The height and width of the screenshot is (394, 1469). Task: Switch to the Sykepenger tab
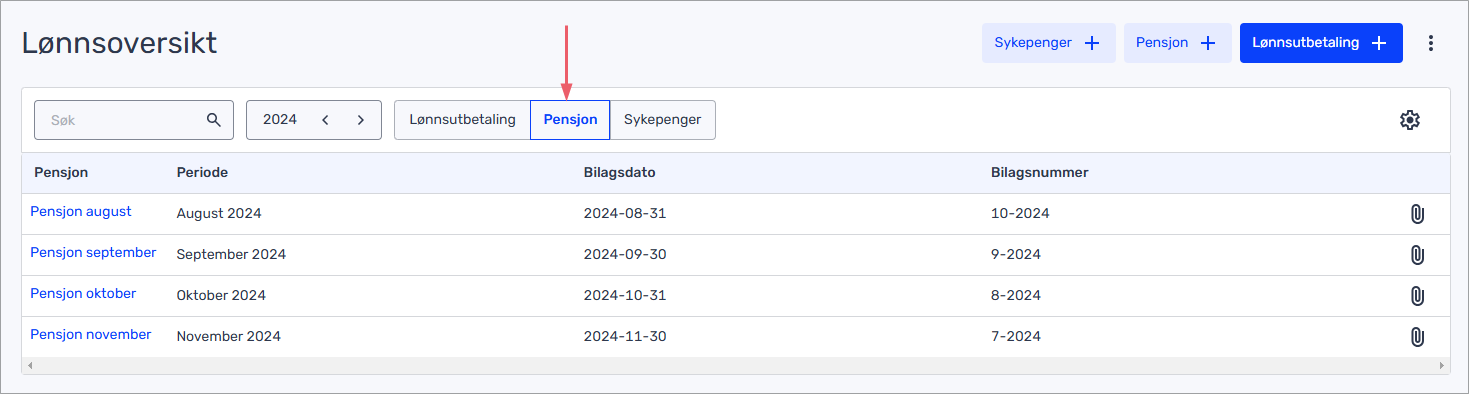click(x=662, y=120)
